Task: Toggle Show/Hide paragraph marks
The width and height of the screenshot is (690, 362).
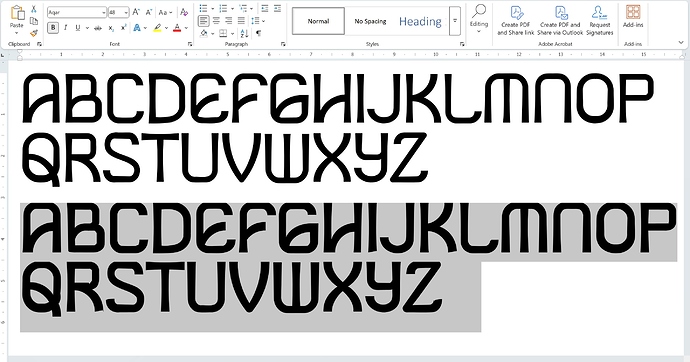Action: [x=259, y=33]
